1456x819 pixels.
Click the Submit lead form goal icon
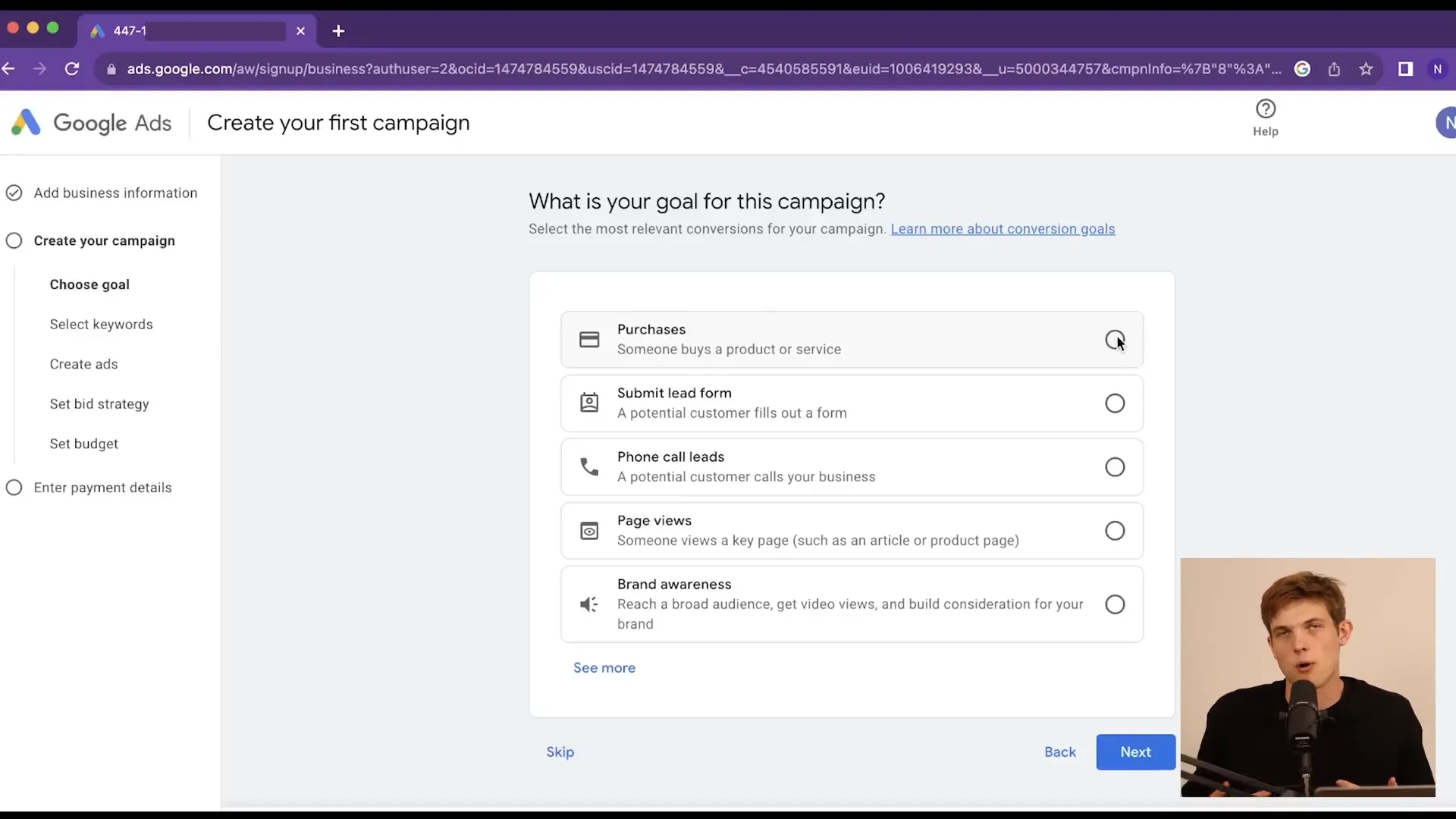pyautogui.click(x=589, y=402)
